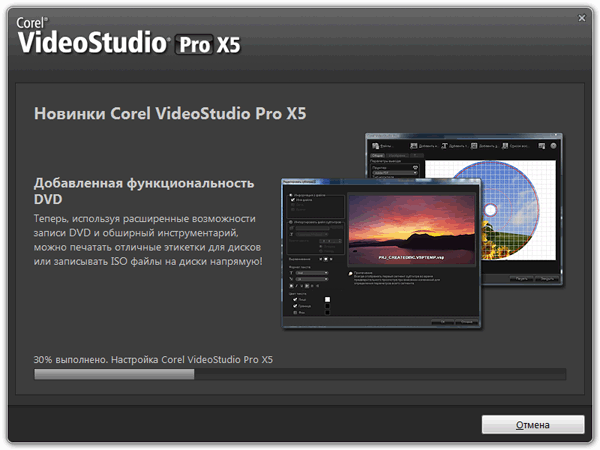Click the DVD feature preview screenshot
The width and height of the screenshot is (600, 450).
point(422,231)
